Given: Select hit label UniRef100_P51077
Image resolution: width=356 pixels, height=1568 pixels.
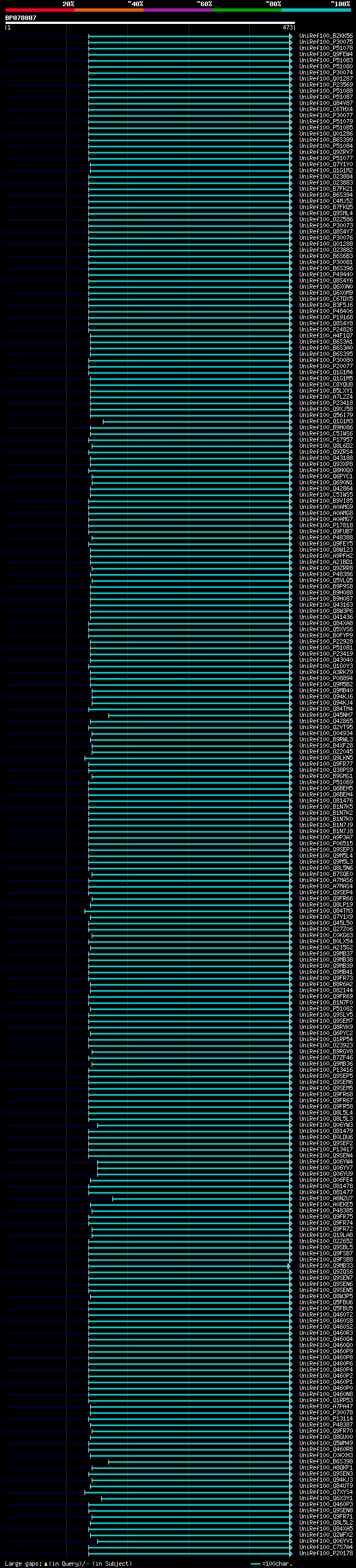Looking at the screenshot, I should [325, 159].
